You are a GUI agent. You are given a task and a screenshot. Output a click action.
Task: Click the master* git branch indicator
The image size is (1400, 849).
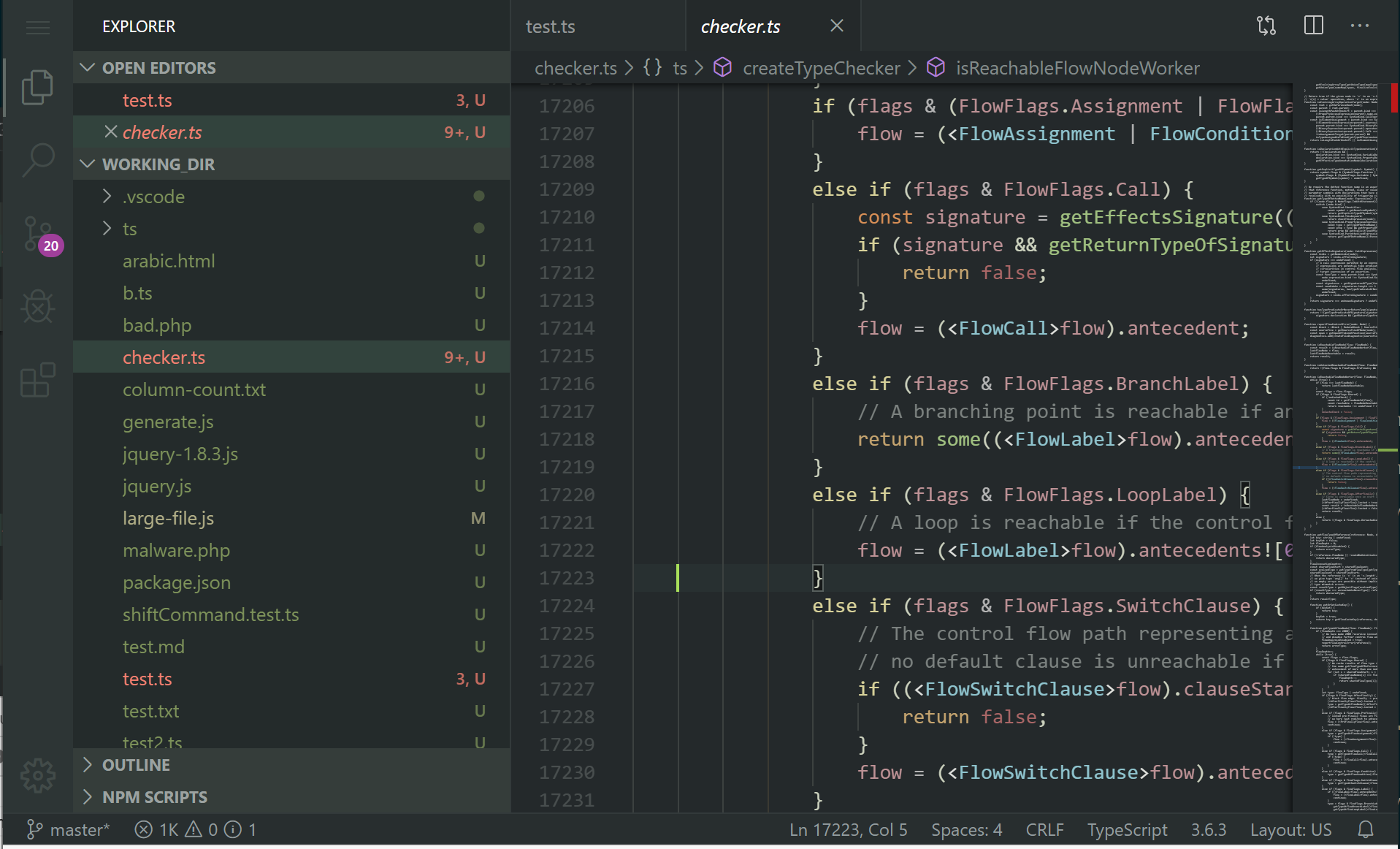point(68,829)
